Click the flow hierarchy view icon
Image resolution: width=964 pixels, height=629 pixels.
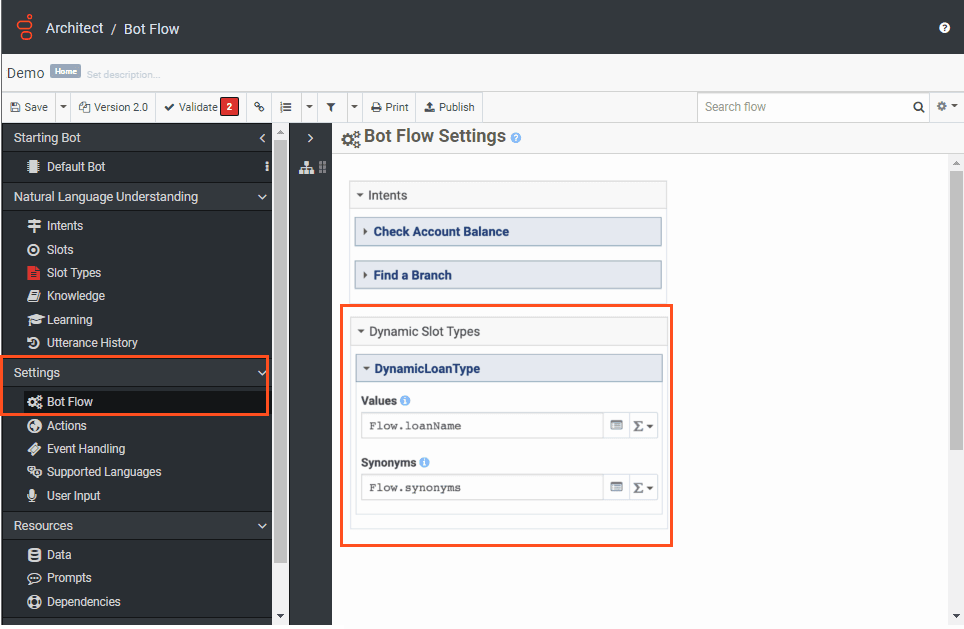click(x=306, y=167)
